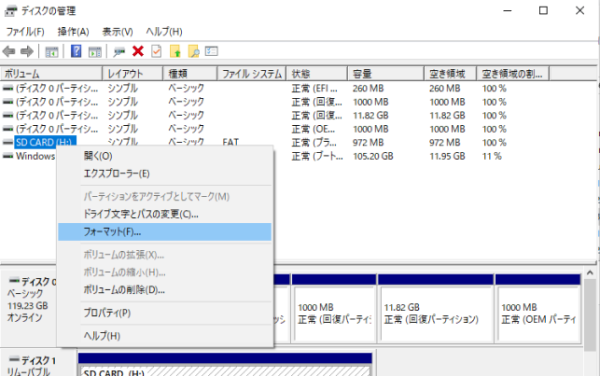
Task: Click greyed ボリュームの拡張(X)... menu item
Action: pyautogui.click(x=165, y=255)
